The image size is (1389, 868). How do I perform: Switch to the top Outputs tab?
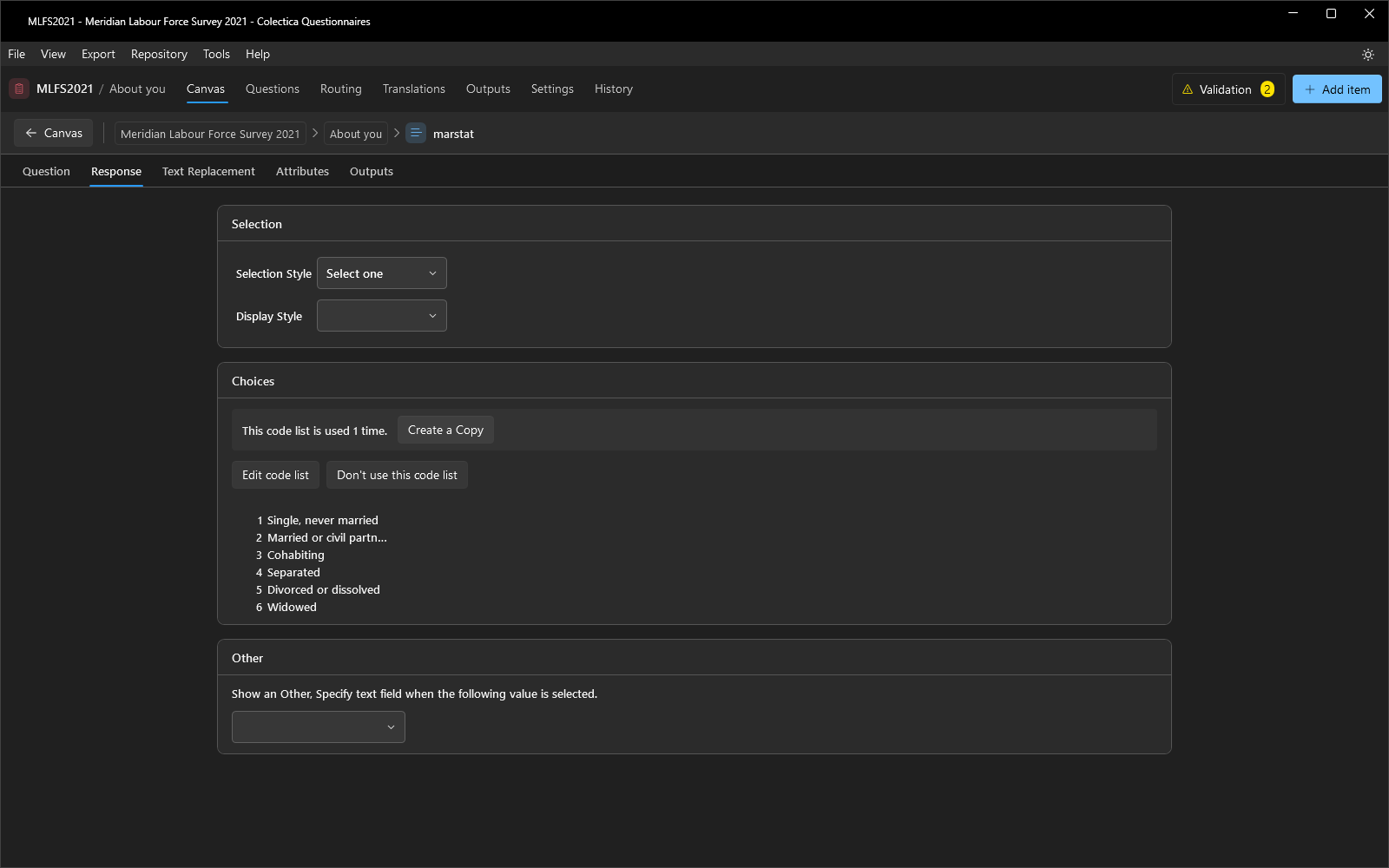pos(488,89)
